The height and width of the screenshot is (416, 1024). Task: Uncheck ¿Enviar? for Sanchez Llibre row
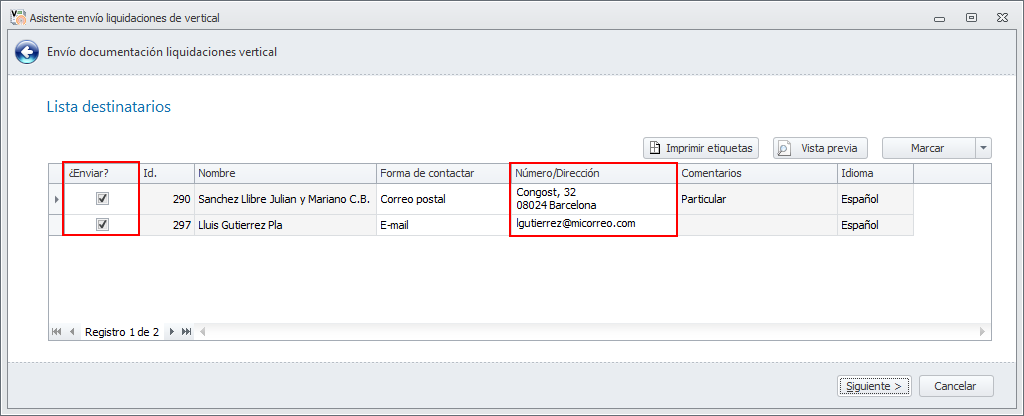tap(103, 199)
